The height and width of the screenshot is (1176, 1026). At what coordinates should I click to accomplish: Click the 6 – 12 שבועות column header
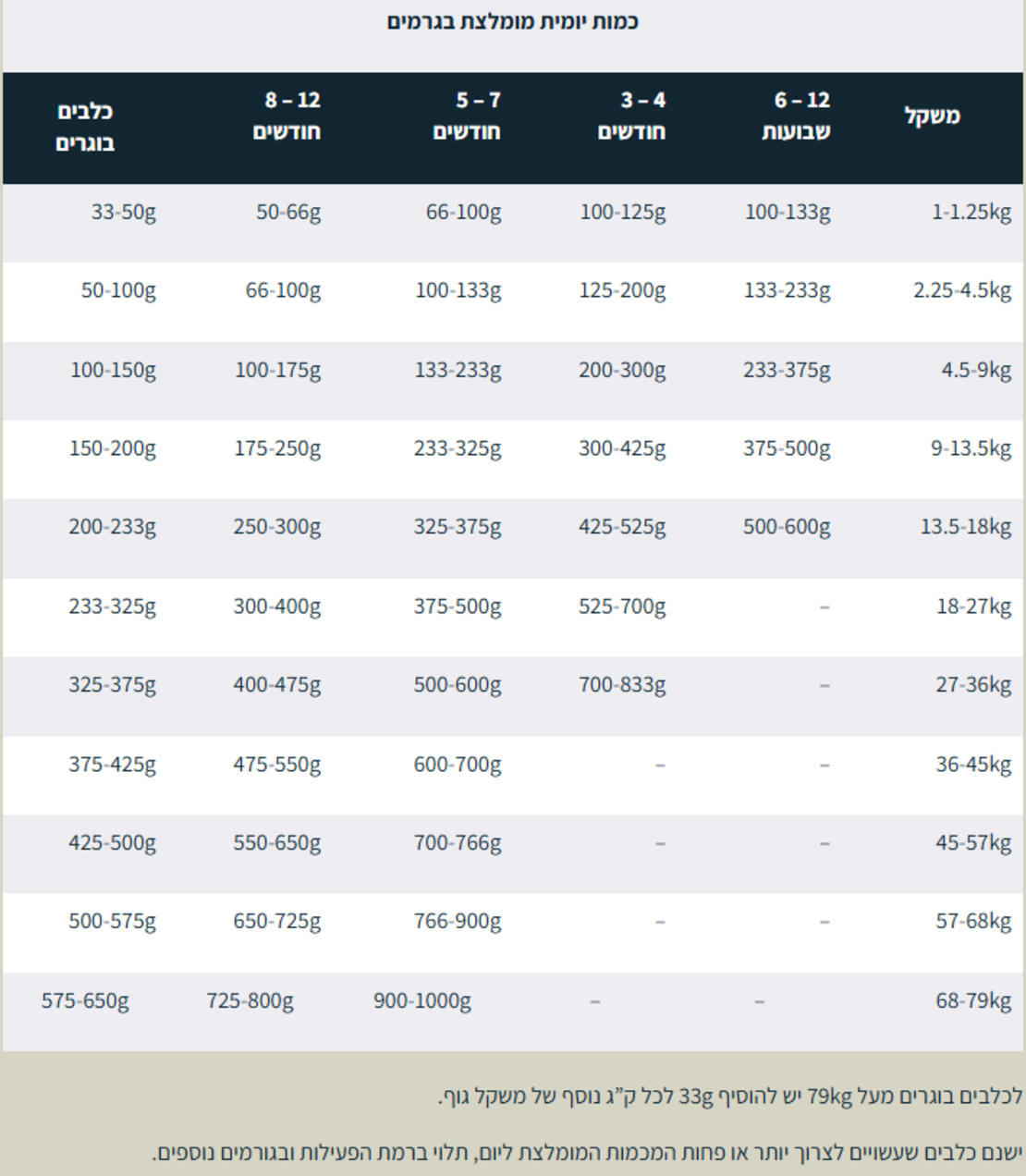796,116
